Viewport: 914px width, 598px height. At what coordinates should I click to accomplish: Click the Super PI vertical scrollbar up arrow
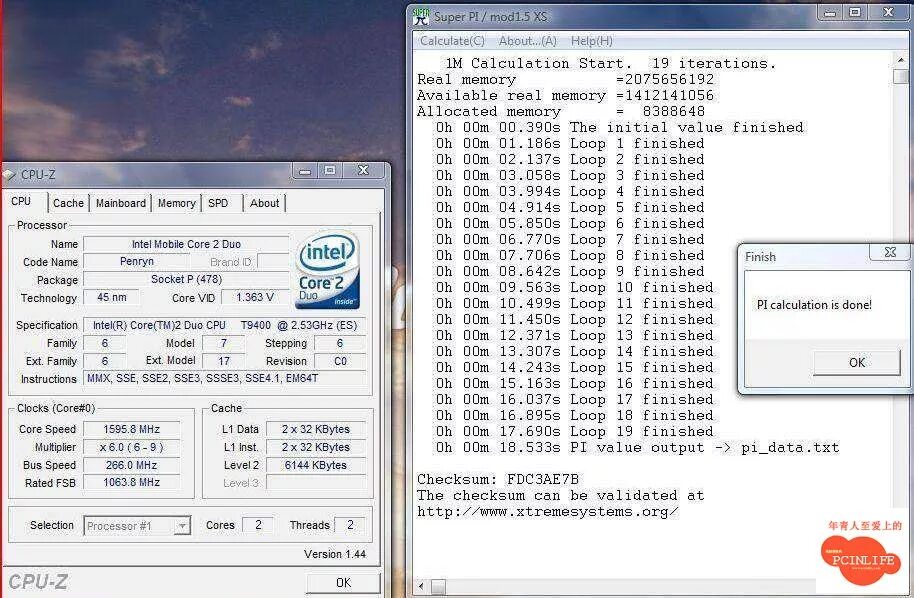[901, 59]
